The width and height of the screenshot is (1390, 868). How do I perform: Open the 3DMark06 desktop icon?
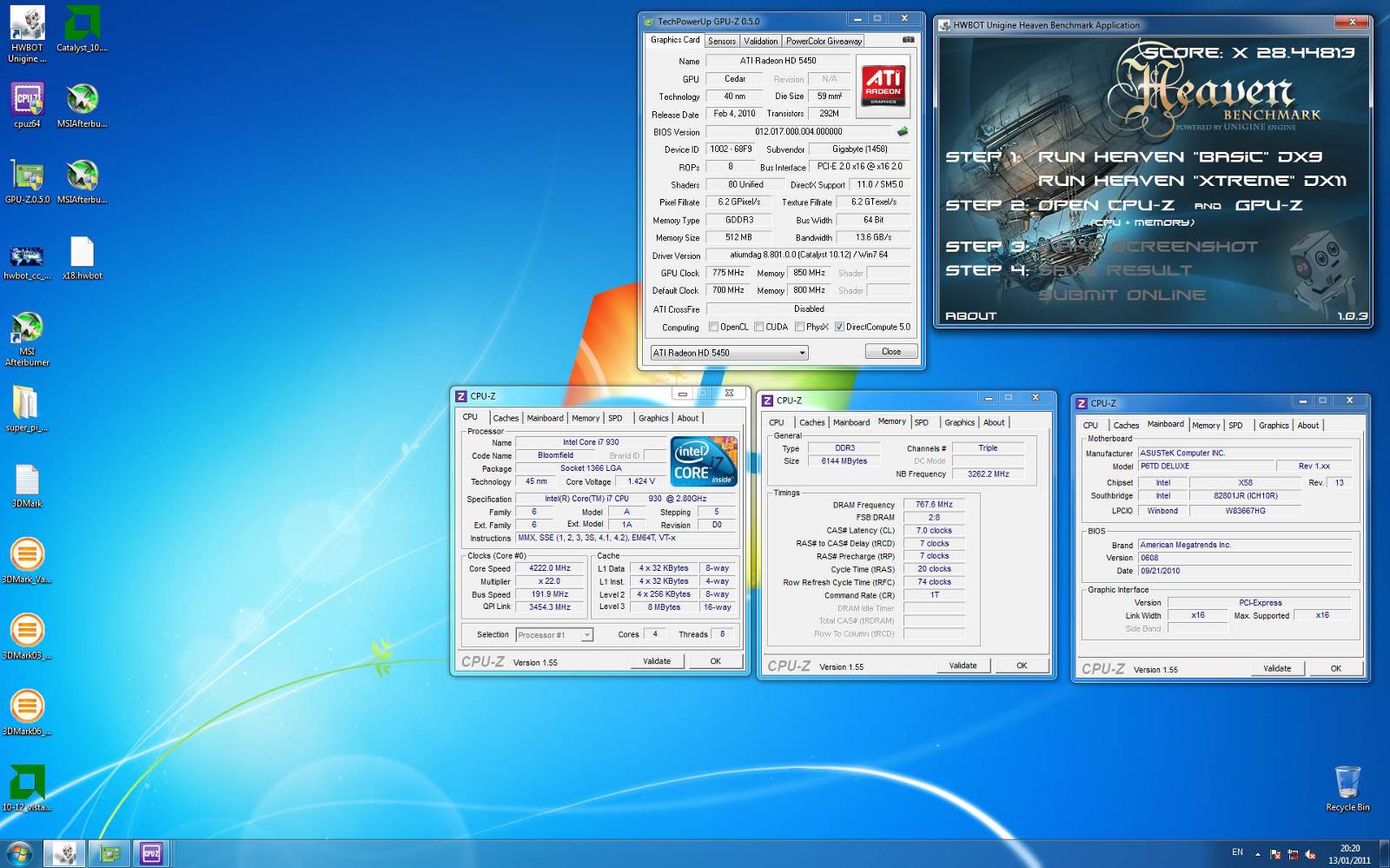pyautogui.click(x=27, y=712)
